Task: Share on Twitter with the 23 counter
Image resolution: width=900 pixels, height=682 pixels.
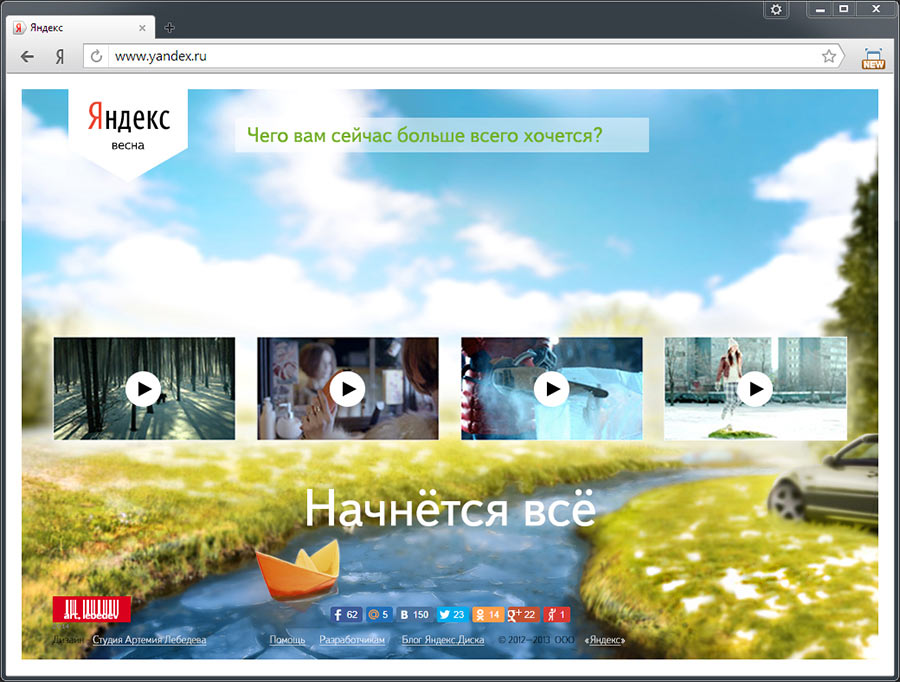Action: point(453,615)
